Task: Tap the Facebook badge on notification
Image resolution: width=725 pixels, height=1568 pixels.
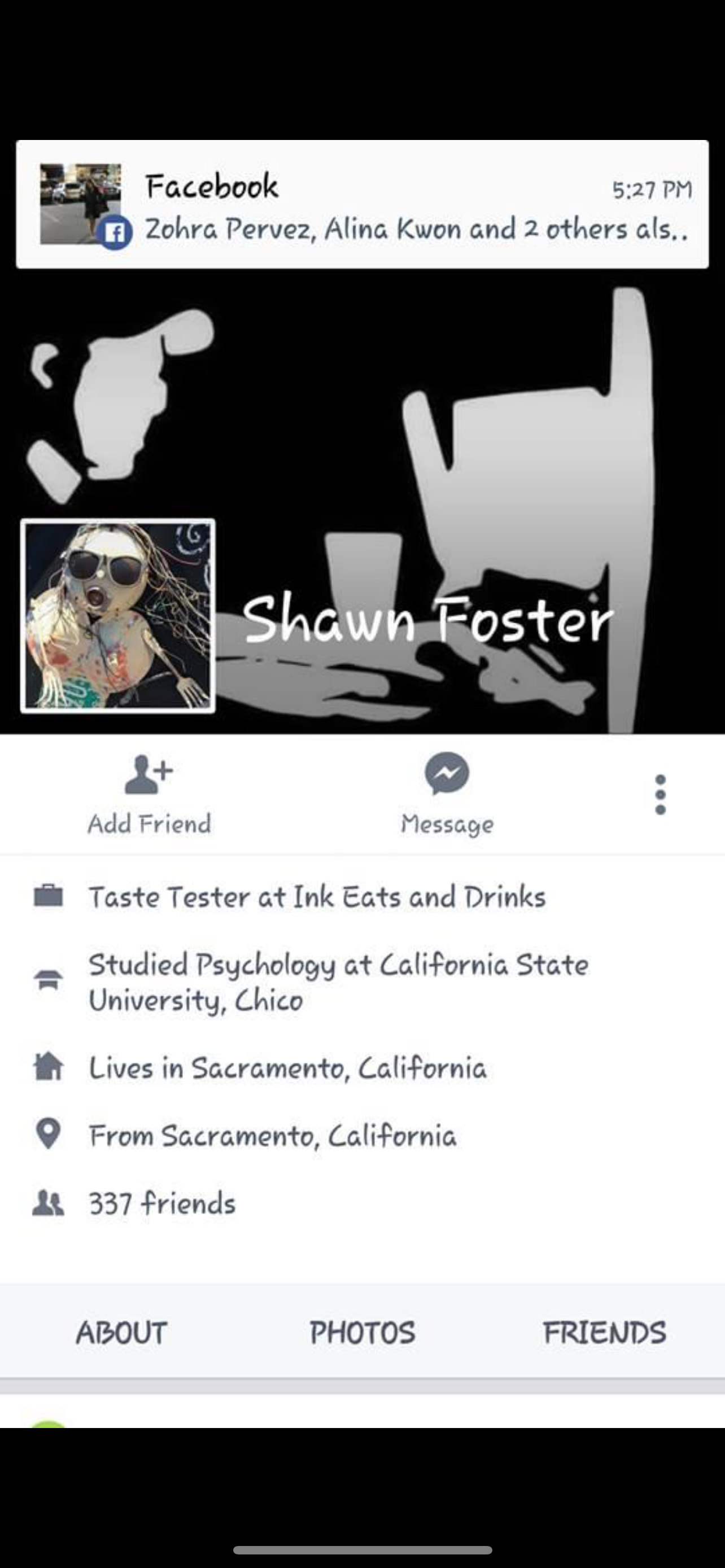Action: pyautogui.click(x=116, y=233)
